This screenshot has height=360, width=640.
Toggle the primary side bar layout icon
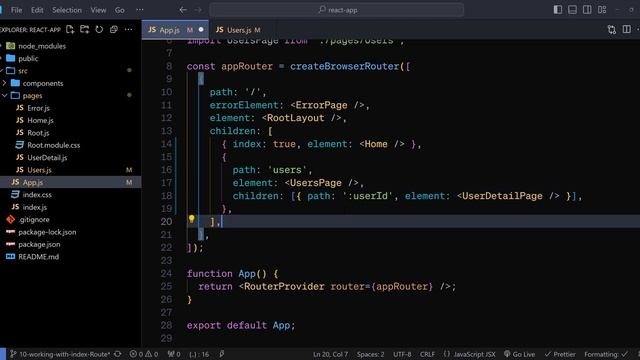coord(558,10)
